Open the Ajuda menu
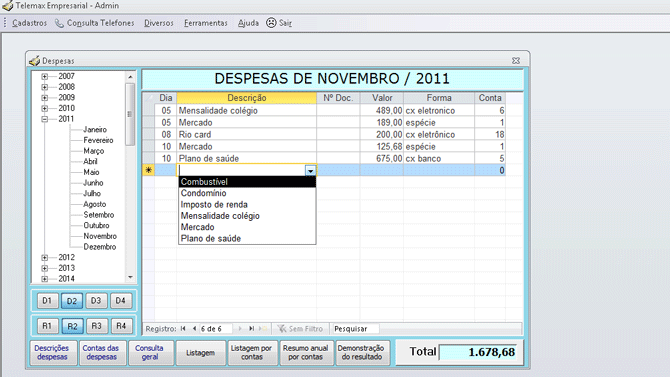Screen dimensions: 670x377 tap(248, 23)
